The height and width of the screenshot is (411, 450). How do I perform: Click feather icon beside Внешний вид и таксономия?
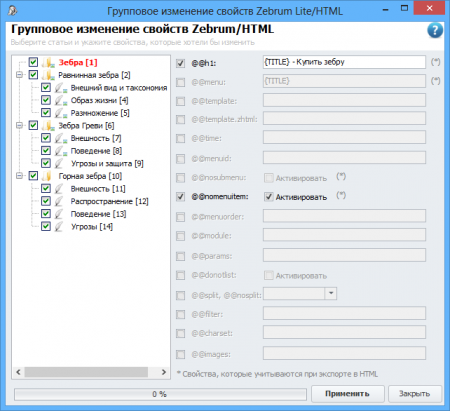click(61, 88)
